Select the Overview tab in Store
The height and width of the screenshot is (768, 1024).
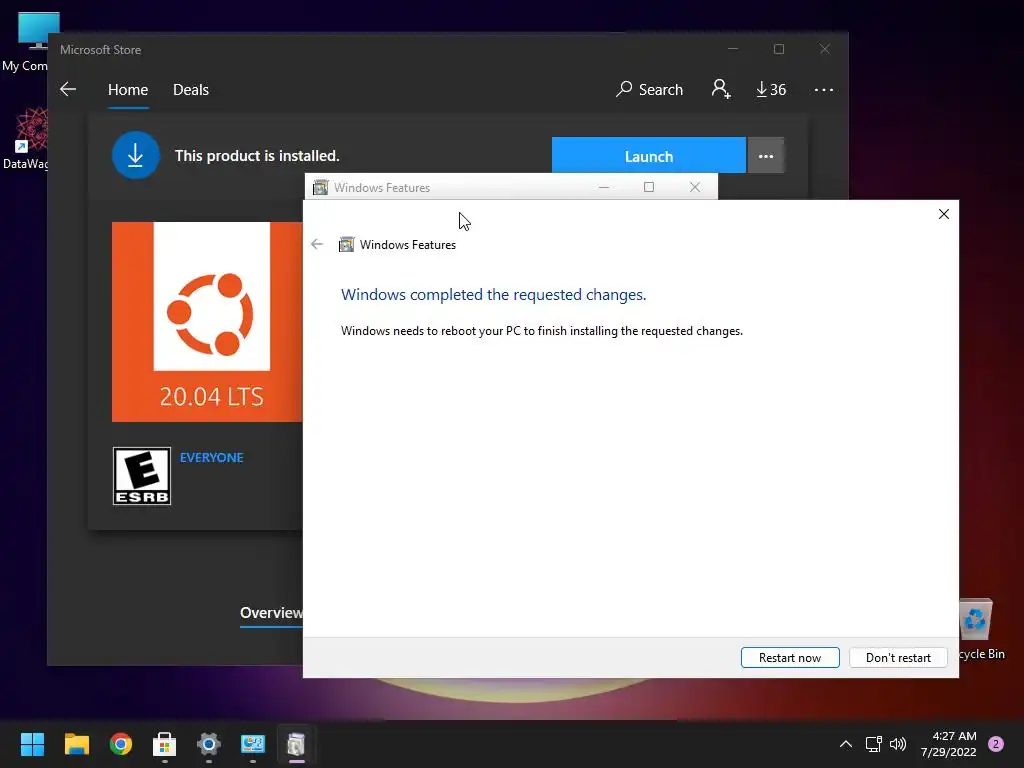pyautogui.click(x=271, y=613)
